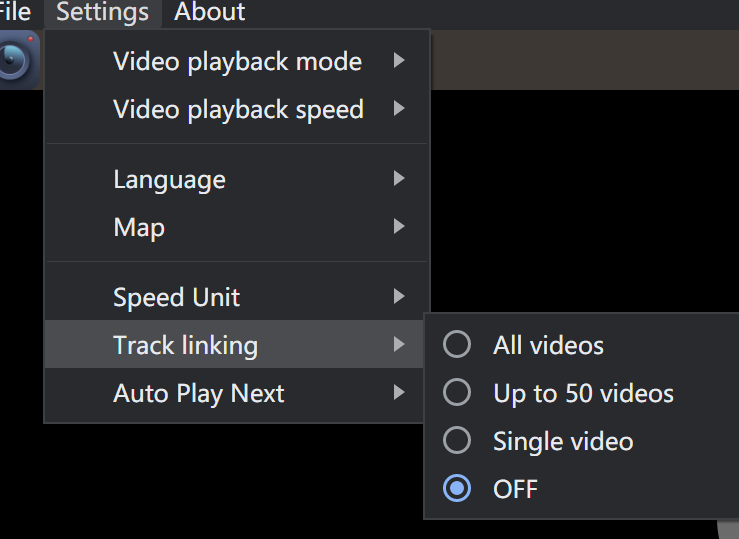Open the Speed Unit submenu
This screenshot has width=739, height=539.
(238, 297)
